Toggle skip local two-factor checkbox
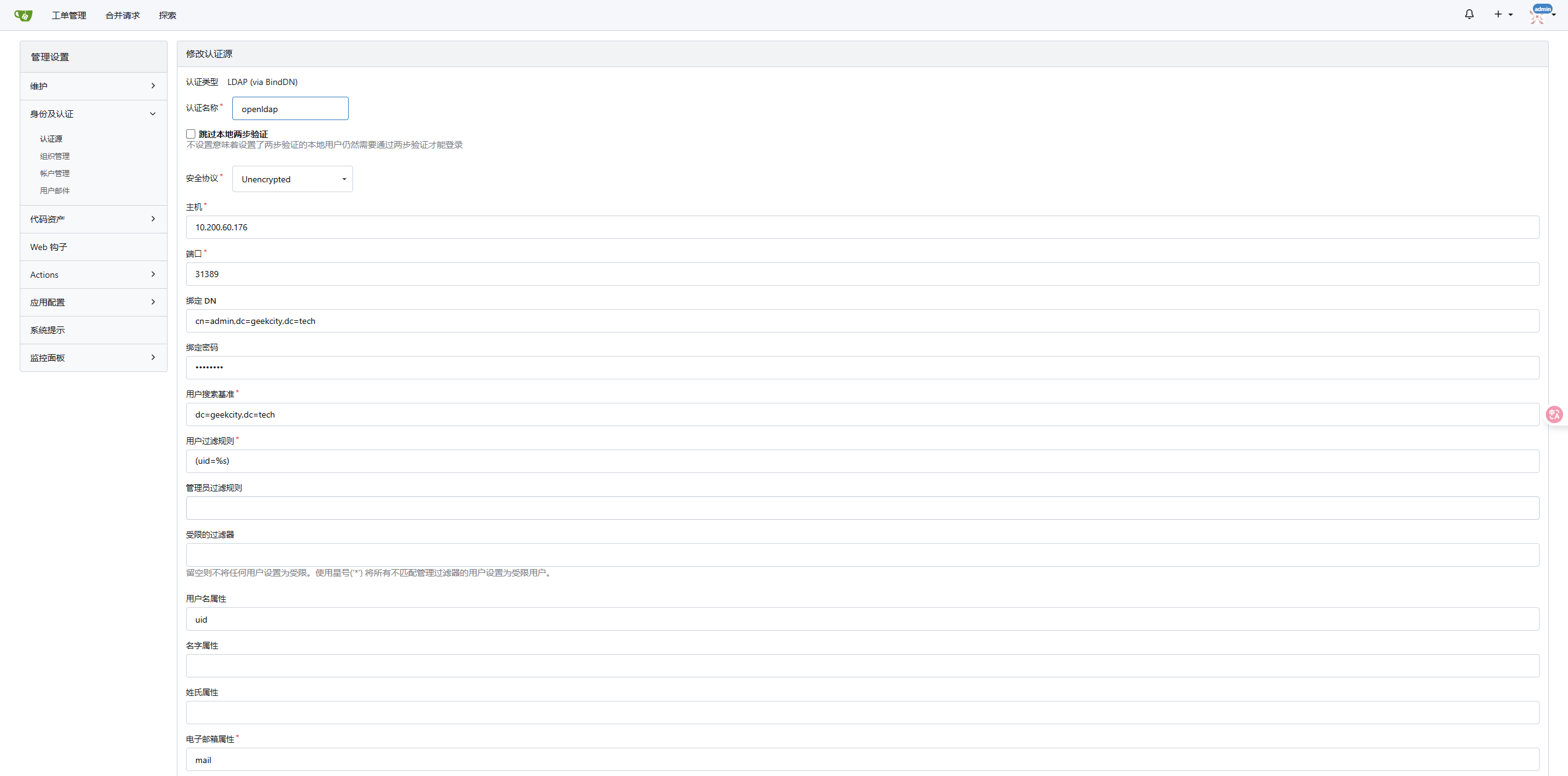The image size is (1568, 776). pyautogui.click(x=191, y=134)
